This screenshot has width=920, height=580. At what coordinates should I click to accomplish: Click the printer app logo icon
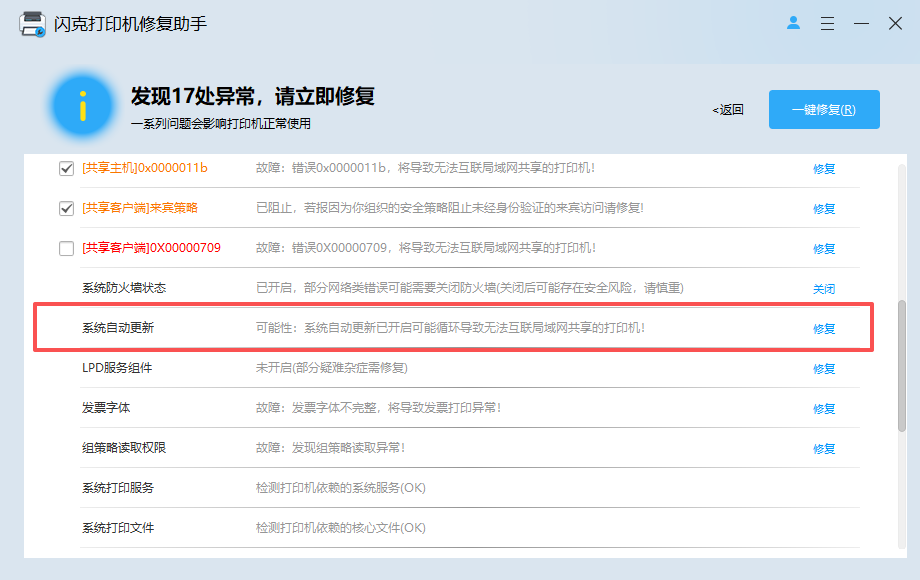click(x=32, y=24)
